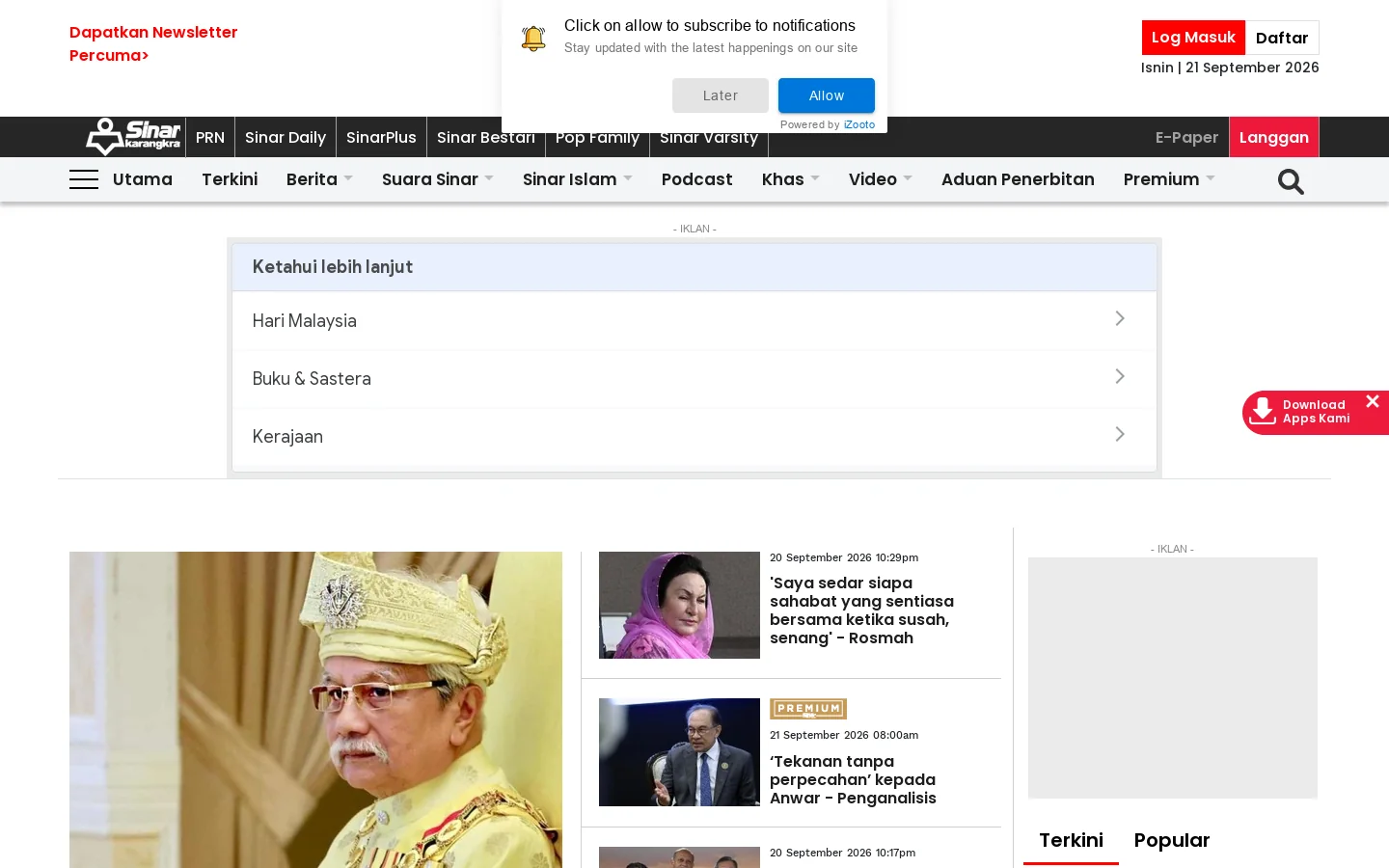Click the PREMIUM badge on Anwar article
This screenshot has height=868, width=1389.
(808, 709)
